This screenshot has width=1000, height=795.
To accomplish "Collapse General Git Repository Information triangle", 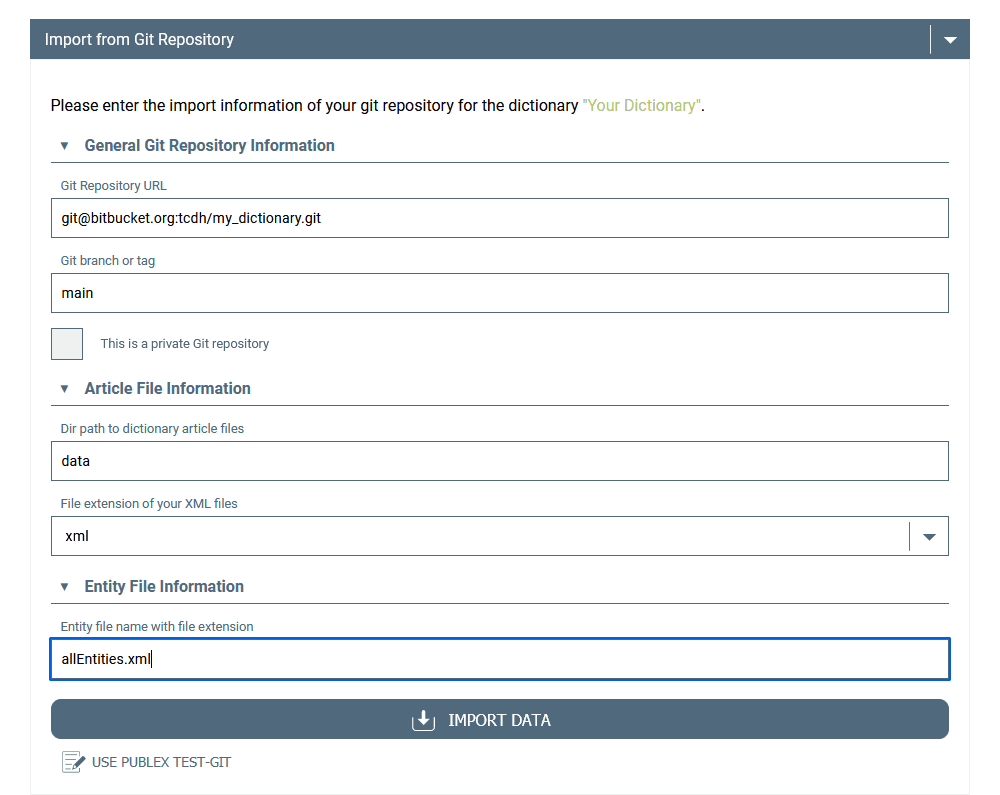I will [x=64, y=146].
